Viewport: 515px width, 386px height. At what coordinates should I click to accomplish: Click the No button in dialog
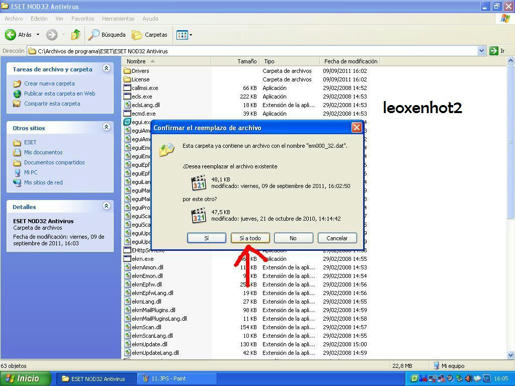(293, 238)
